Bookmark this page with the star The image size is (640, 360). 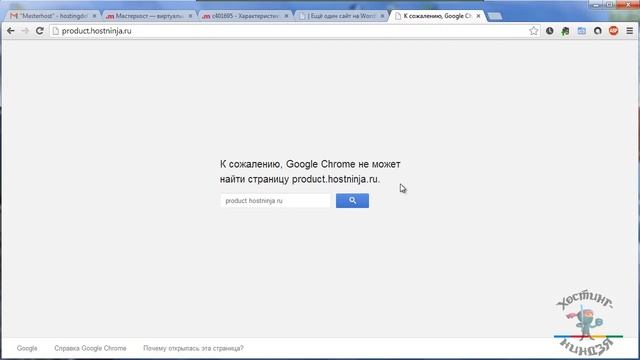[533, 31]
